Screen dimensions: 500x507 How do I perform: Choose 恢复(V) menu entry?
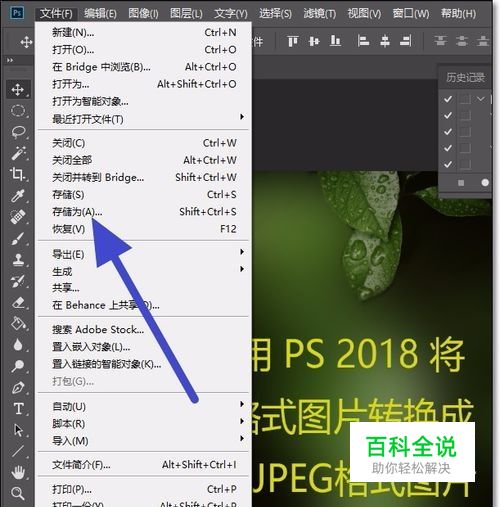point(143,229)
